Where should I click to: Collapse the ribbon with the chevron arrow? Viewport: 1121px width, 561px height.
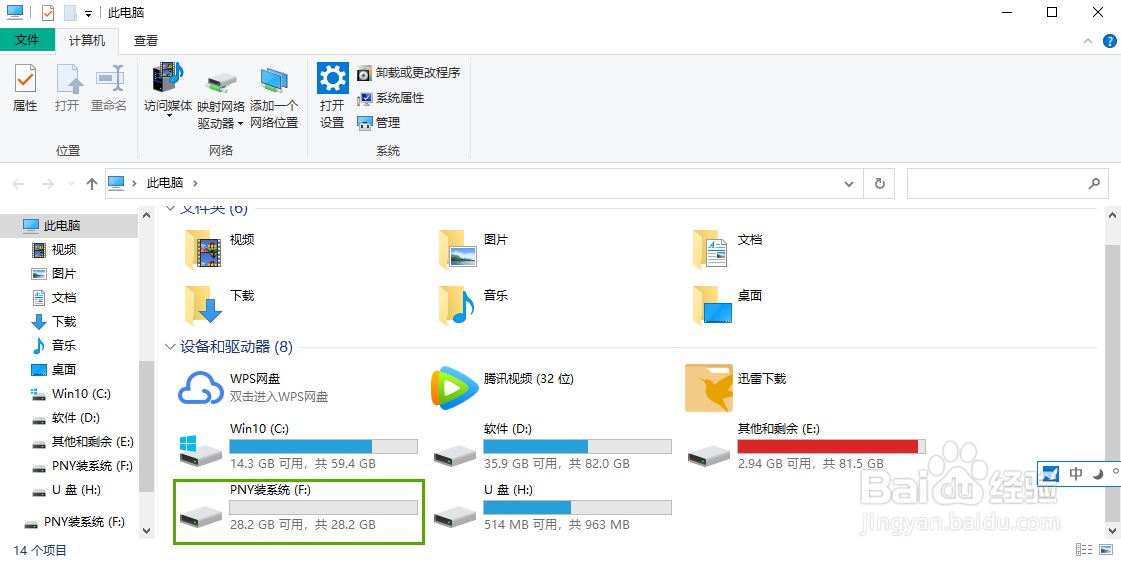point(1089,41)
